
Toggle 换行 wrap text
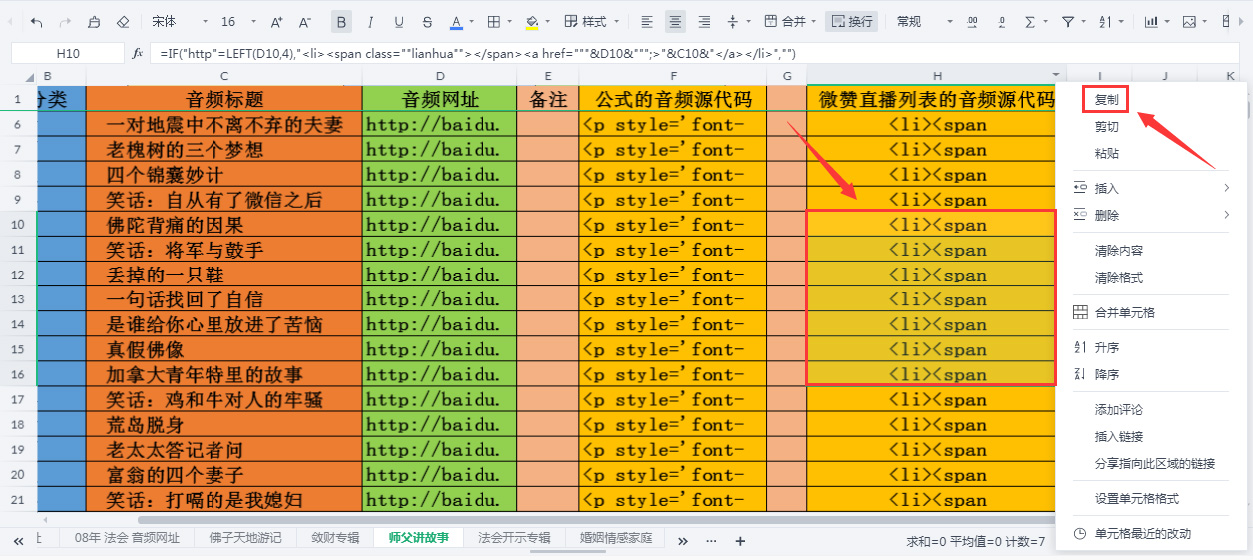pyautogui.click(x=851, y=21)
